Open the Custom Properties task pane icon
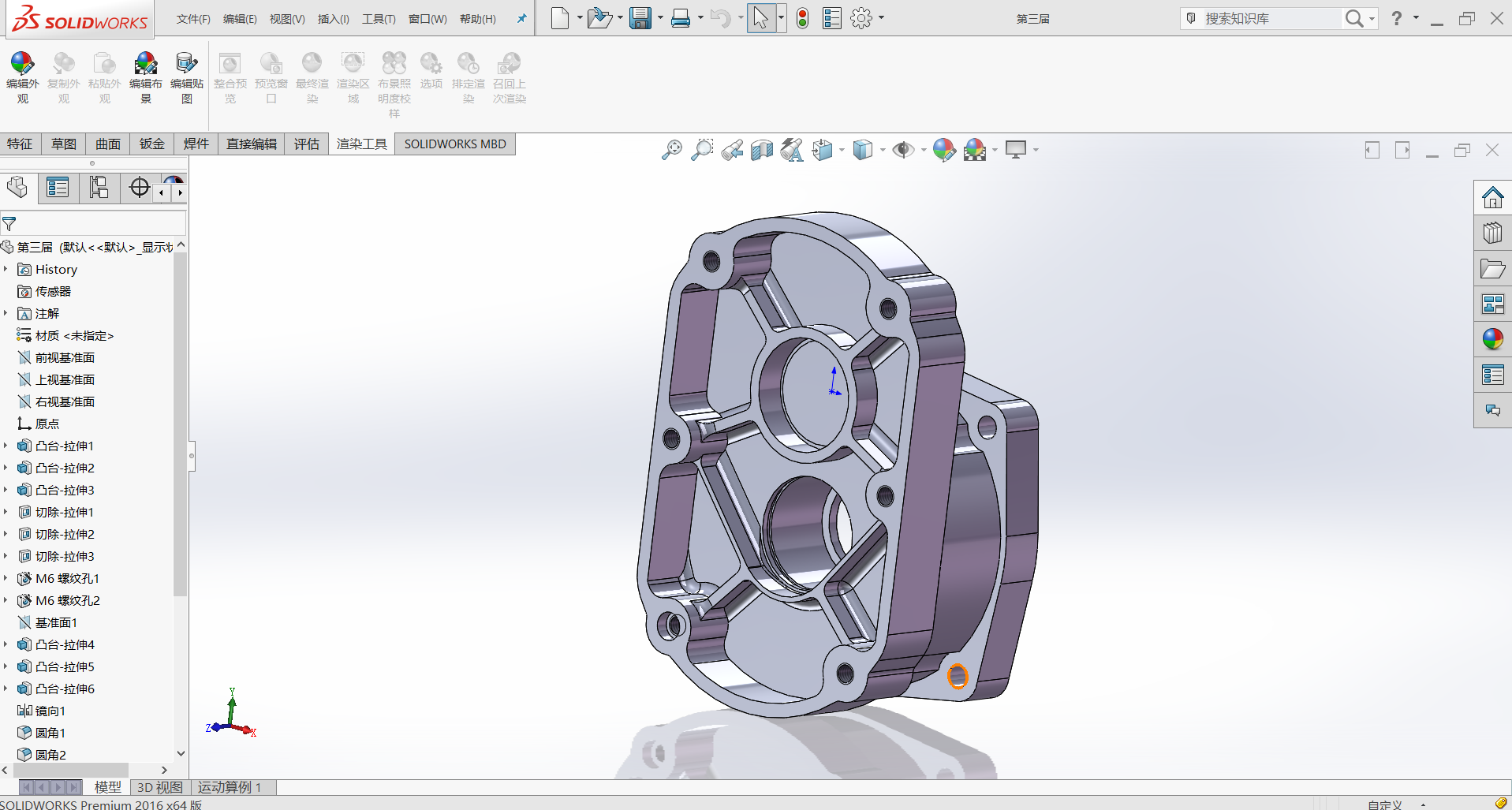The height and width of the screenshot is (810, 1512). 1492,375
